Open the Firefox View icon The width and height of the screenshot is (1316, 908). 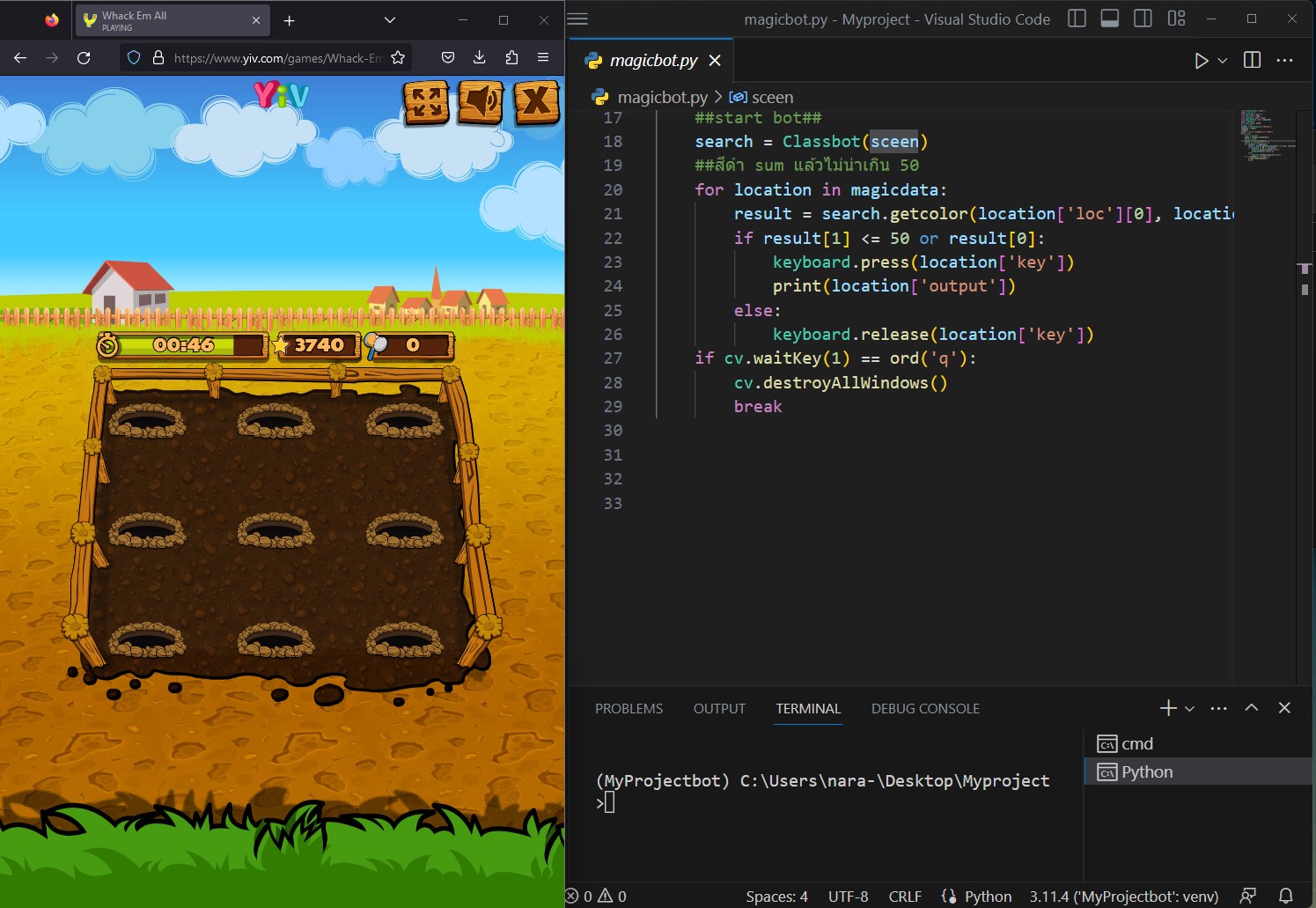tap(52, 20)
